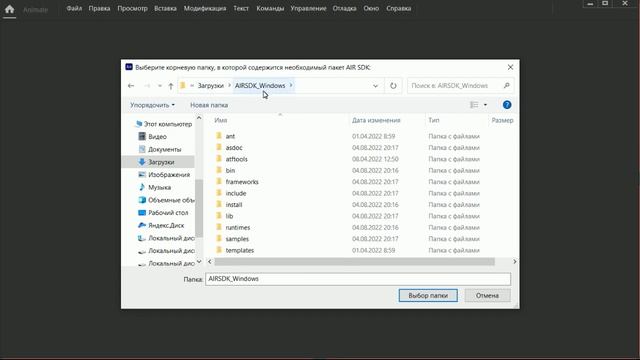The height and width of the screenshot is (360, 640).
Task: Sort by the Тип column header
Action: (434, 120)
